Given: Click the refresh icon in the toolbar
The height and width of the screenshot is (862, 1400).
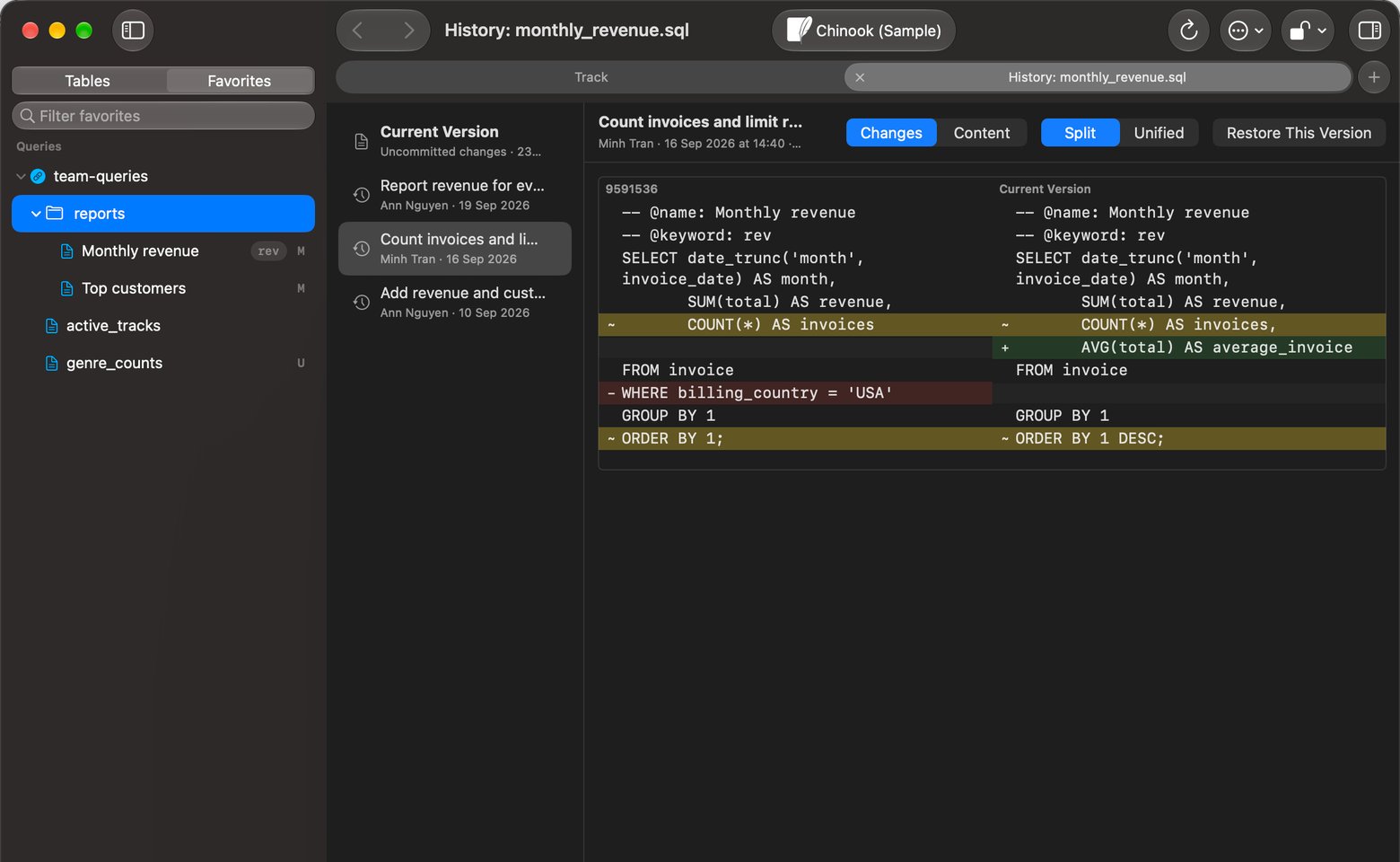Looking at the screenshot, I should click(x=1188, y=31).
